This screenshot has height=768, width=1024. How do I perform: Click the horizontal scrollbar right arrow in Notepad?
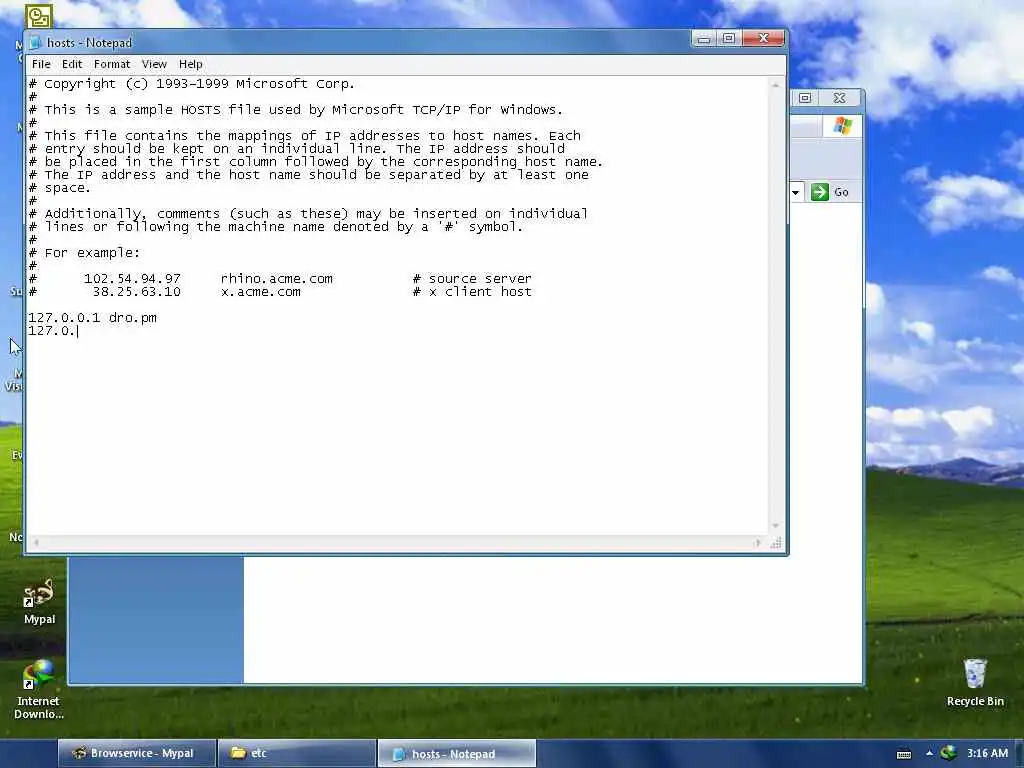click(x=758, y=542)
